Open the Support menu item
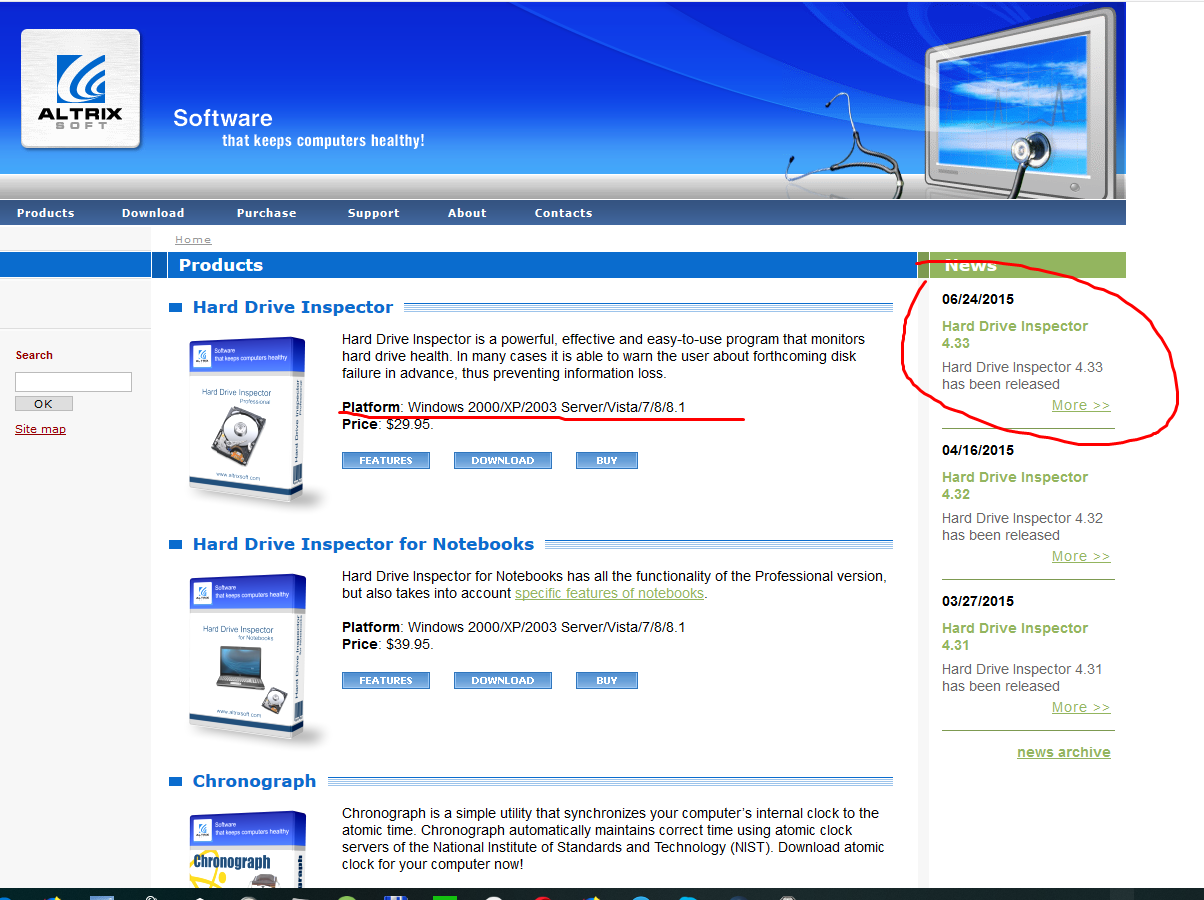This screenshot has height=900, width=1204. pos(373,213)
